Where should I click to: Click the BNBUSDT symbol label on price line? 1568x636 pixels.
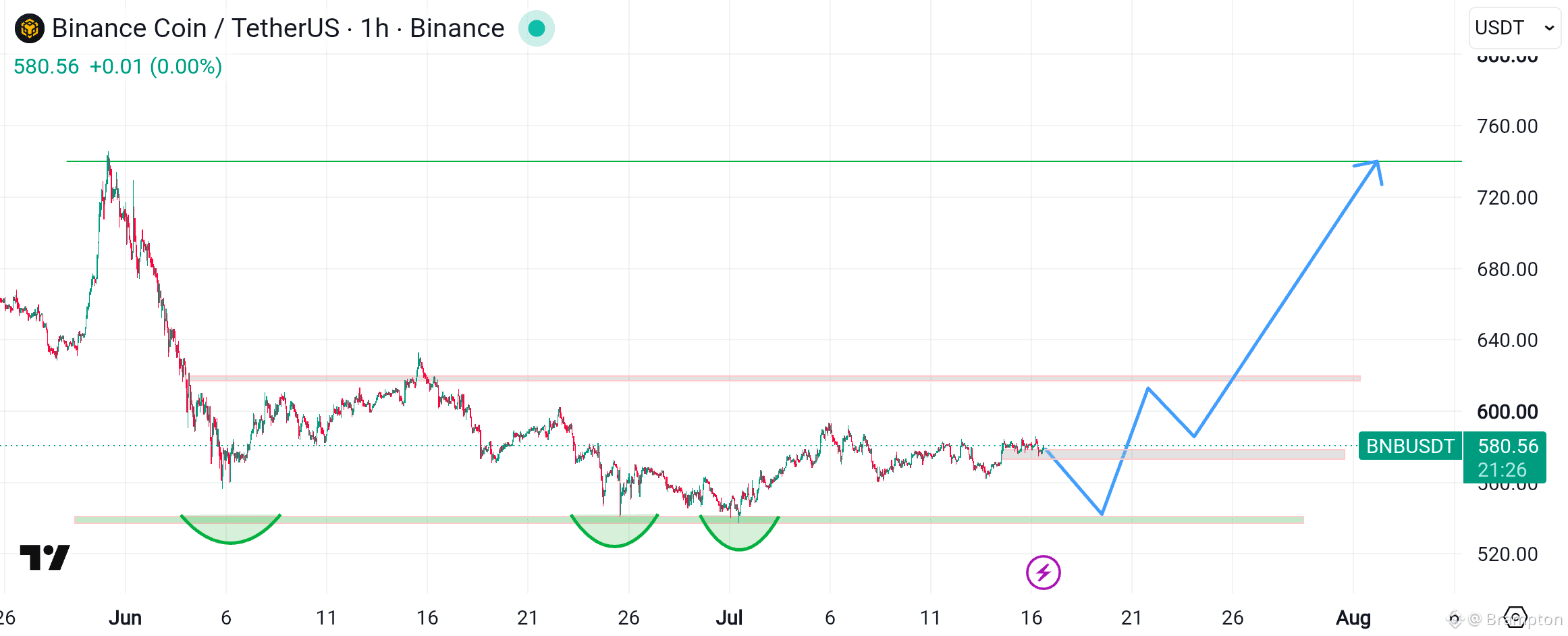(1410, 446)
